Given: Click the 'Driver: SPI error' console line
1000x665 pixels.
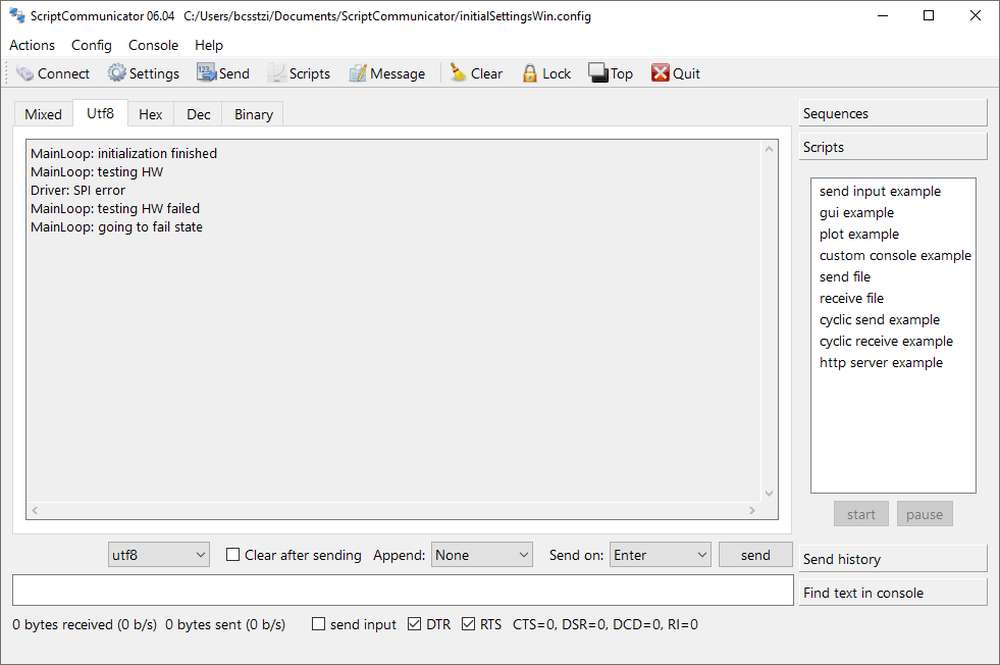Looking at the screenshot, I should (x=78, y=190).
